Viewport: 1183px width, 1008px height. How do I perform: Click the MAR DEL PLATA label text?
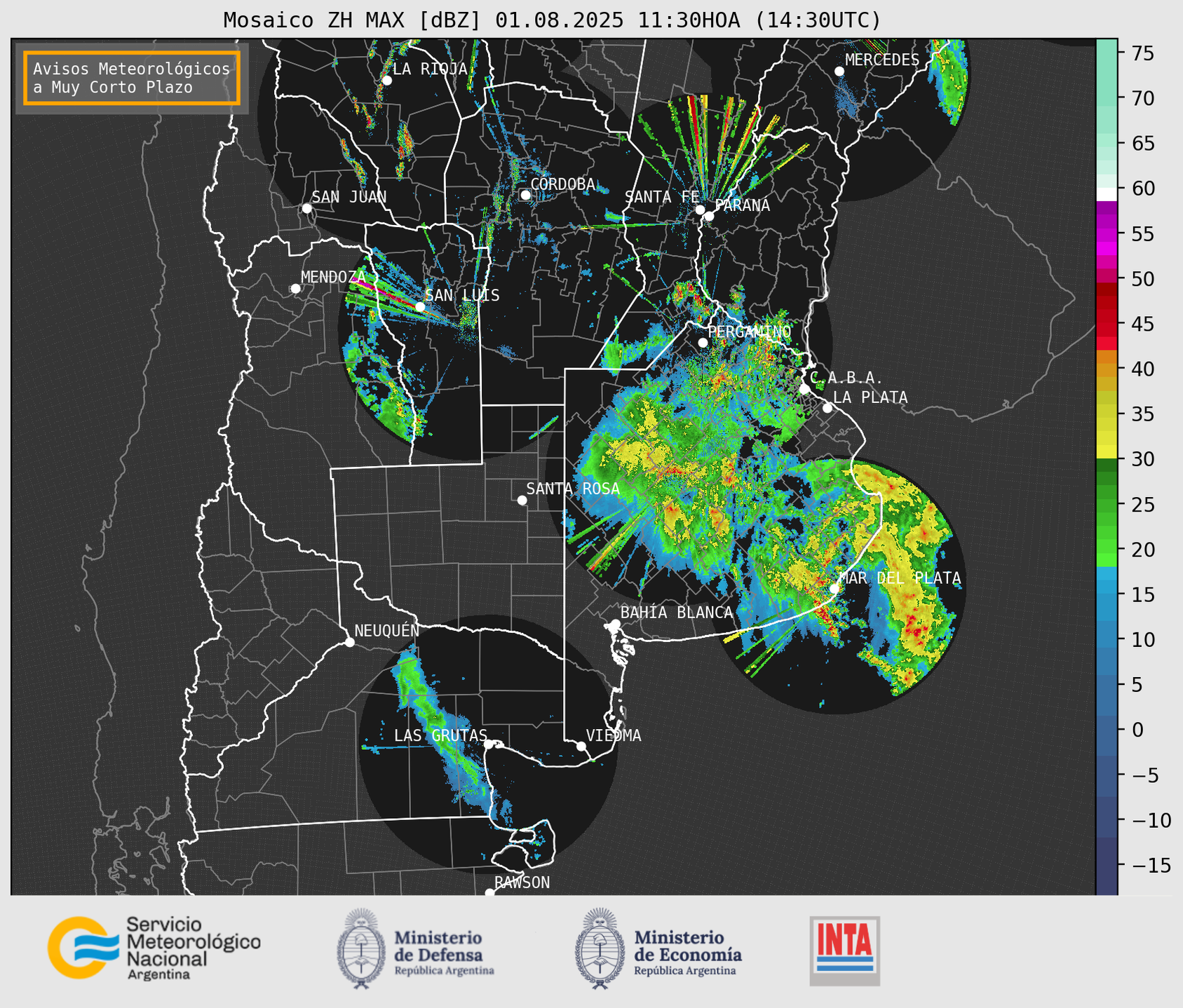tap(900, 578)
